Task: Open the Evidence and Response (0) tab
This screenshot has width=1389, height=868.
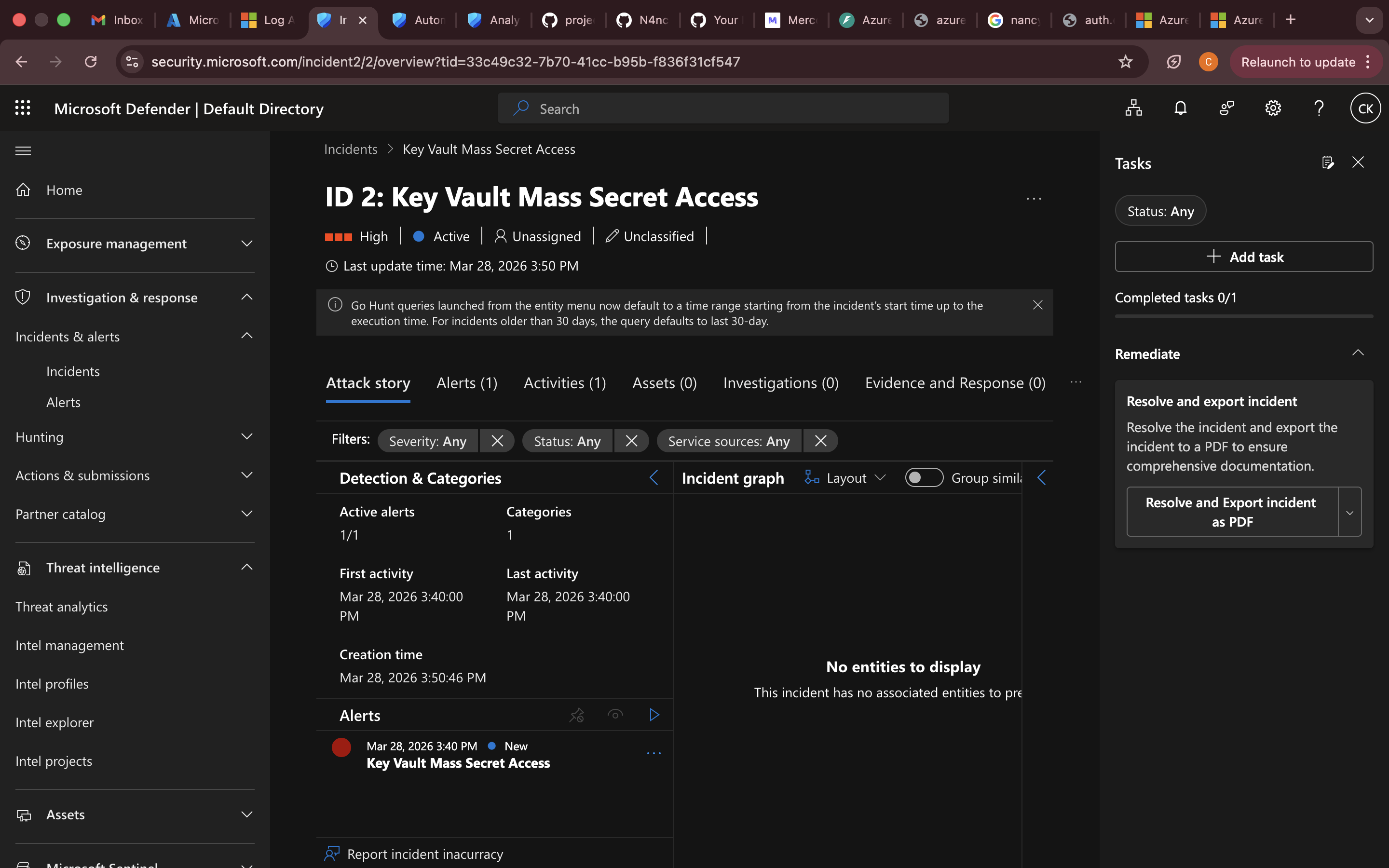Action: pos(954,383)
